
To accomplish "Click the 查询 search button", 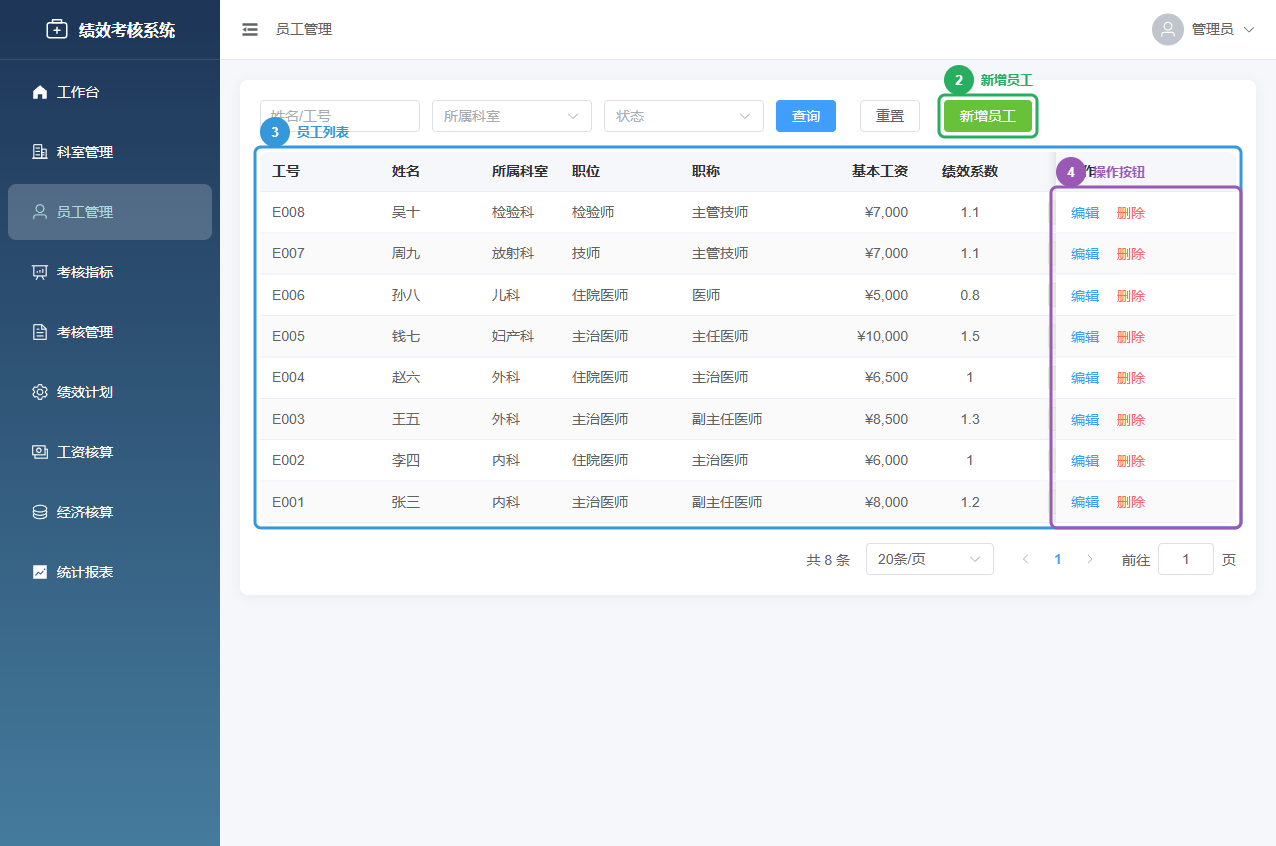I will (x=805, y=116).
